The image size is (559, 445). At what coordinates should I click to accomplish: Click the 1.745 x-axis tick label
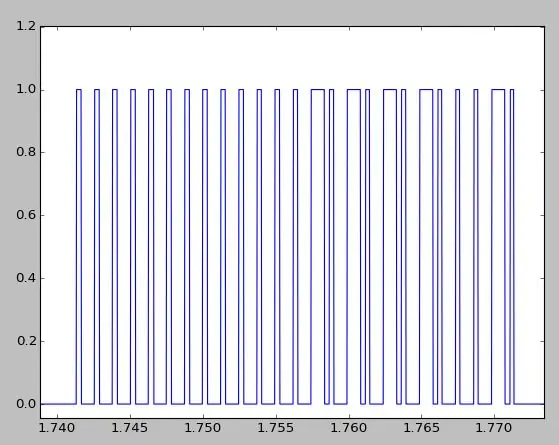(x=130, y=428)
